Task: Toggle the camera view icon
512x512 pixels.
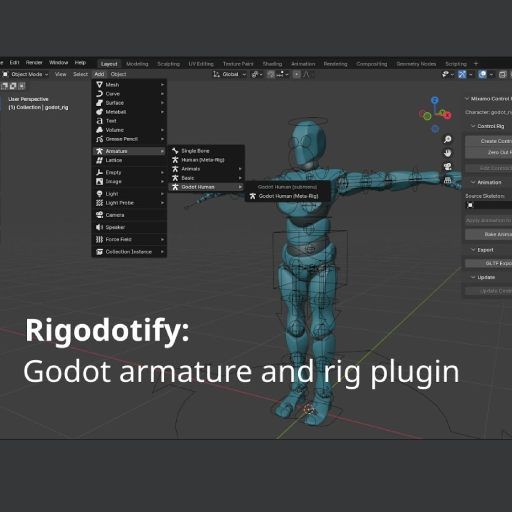Action: tap(448, 167)
